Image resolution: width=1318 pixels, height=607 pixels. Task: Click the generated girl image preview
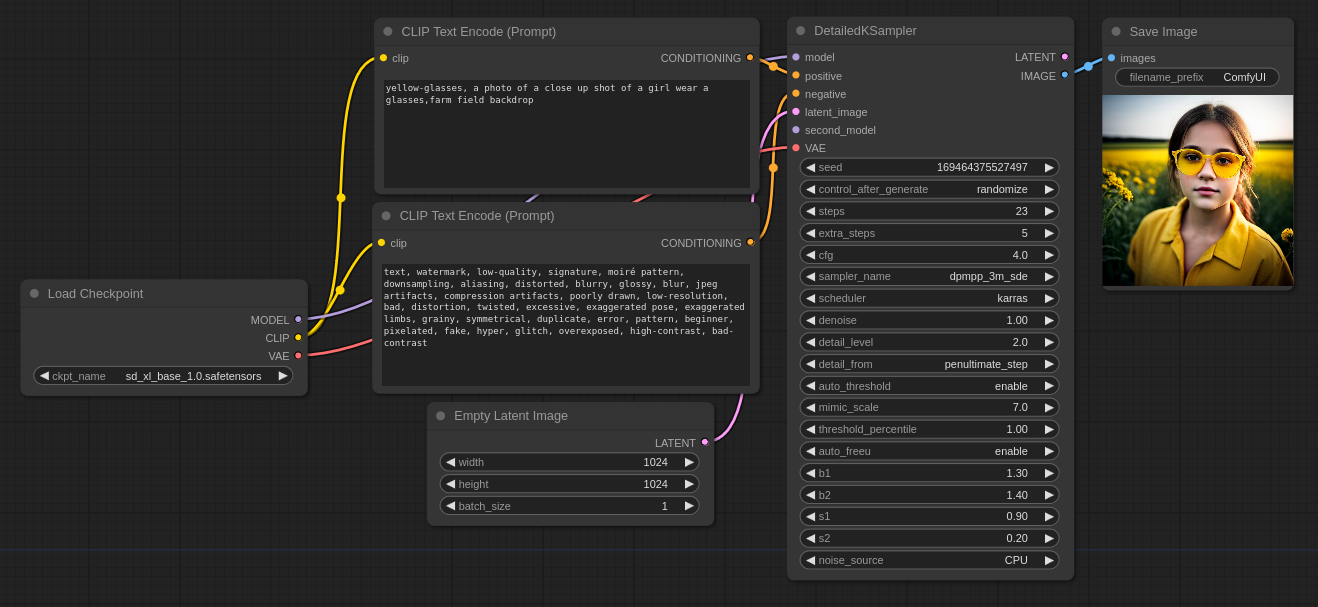1197,190
